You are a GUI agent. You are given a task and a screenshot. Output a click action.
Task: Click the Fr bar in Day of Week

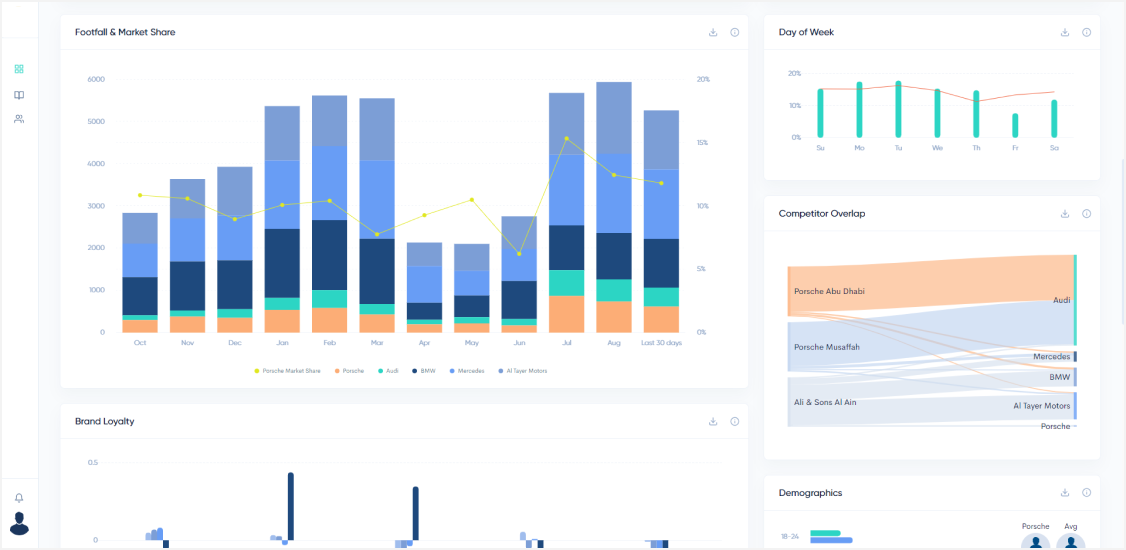(1015, 126)
